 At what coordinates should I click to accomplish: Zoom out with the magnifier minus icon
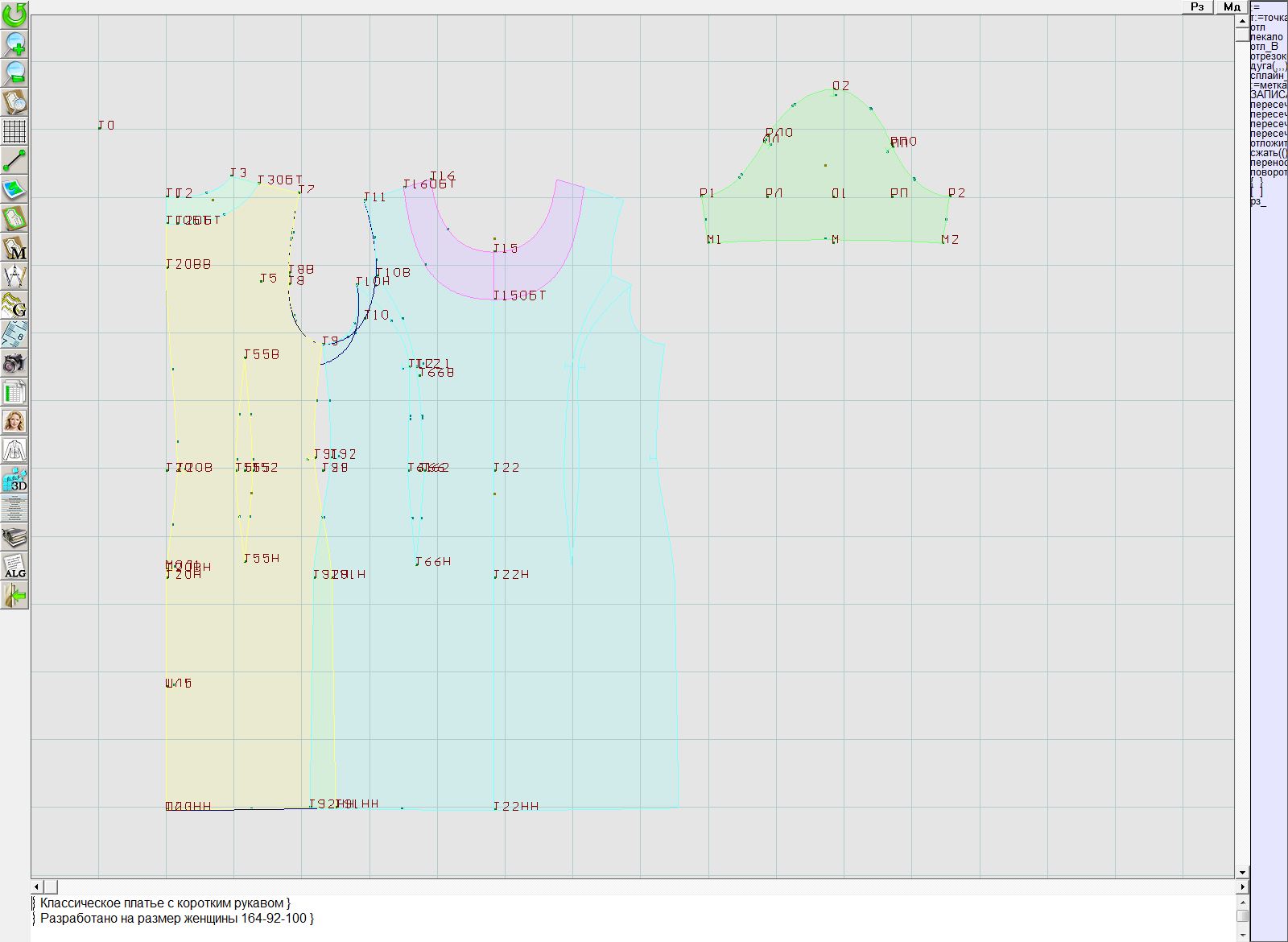coord(14,72)
